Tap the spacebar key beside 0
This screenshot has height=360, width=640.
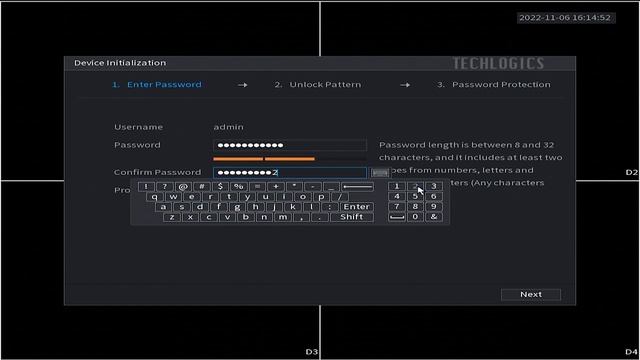tap(397, 217)
